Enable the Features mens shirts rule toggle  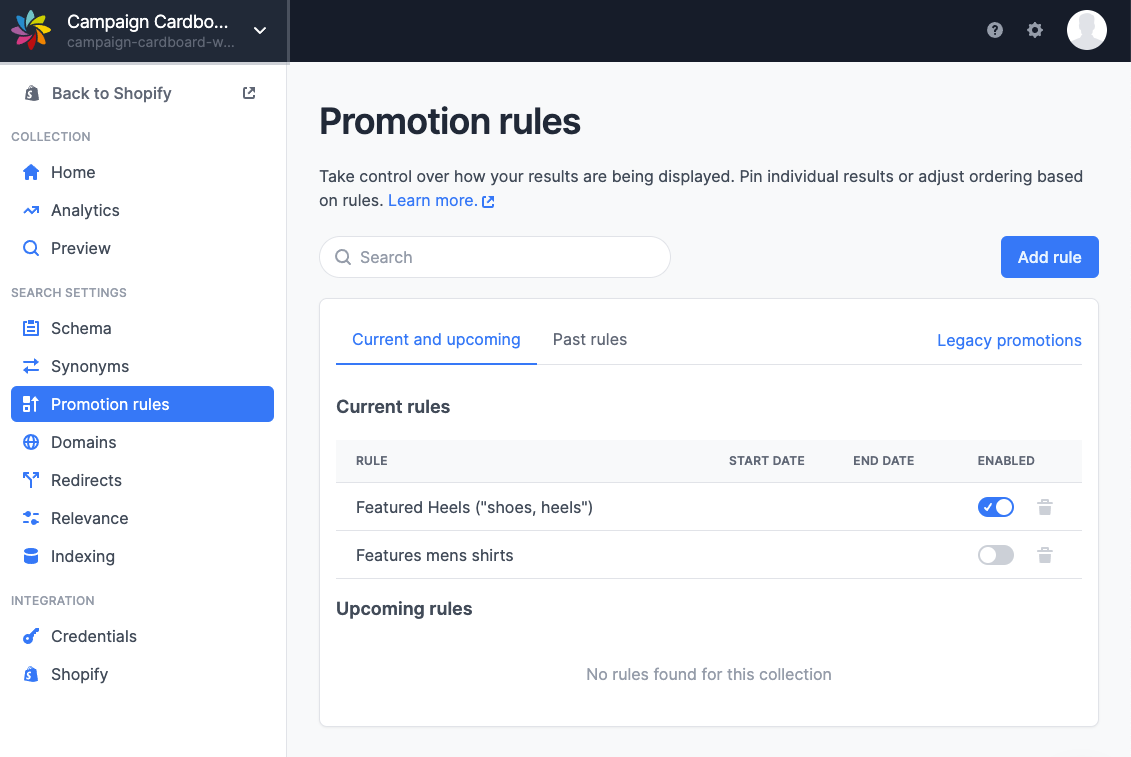(x=995, y=555)
